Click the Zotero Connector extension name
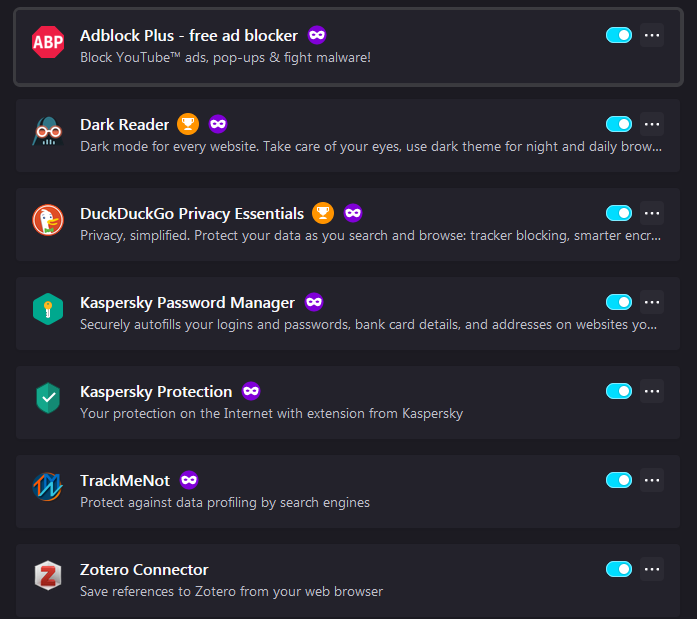Image resolution: width=697 pixels, height=619 pixels. [x=144, y=569]
